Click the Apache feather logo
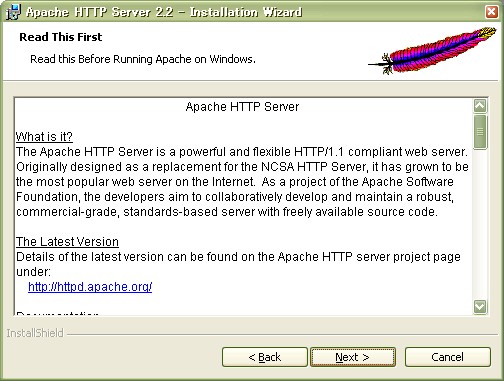The image size is (504, 381). 432,51
